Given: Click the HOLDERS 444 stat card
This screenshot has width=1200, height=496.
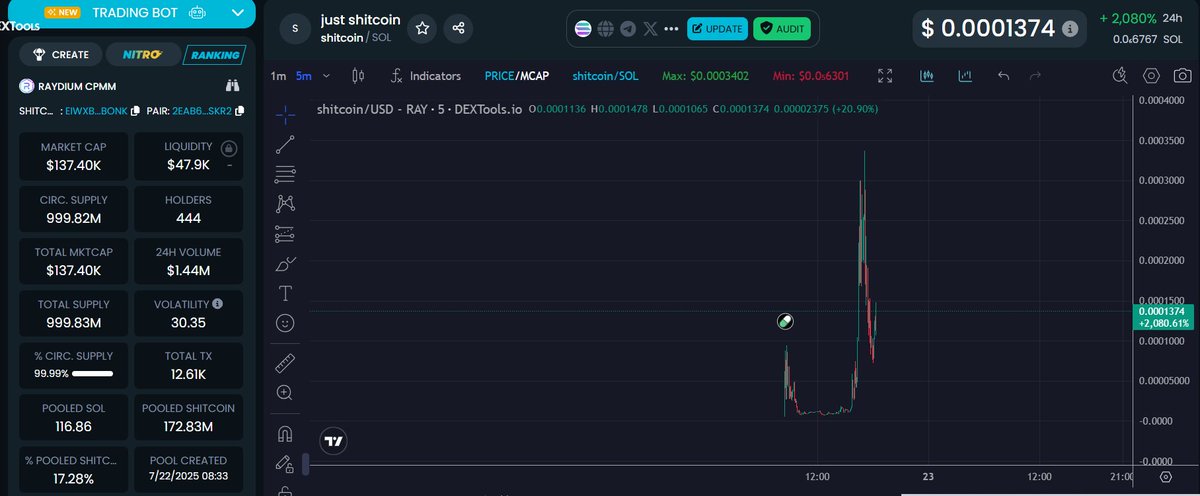Looking at the screenshot, I should pyautogui.click(x=188, y=209).
